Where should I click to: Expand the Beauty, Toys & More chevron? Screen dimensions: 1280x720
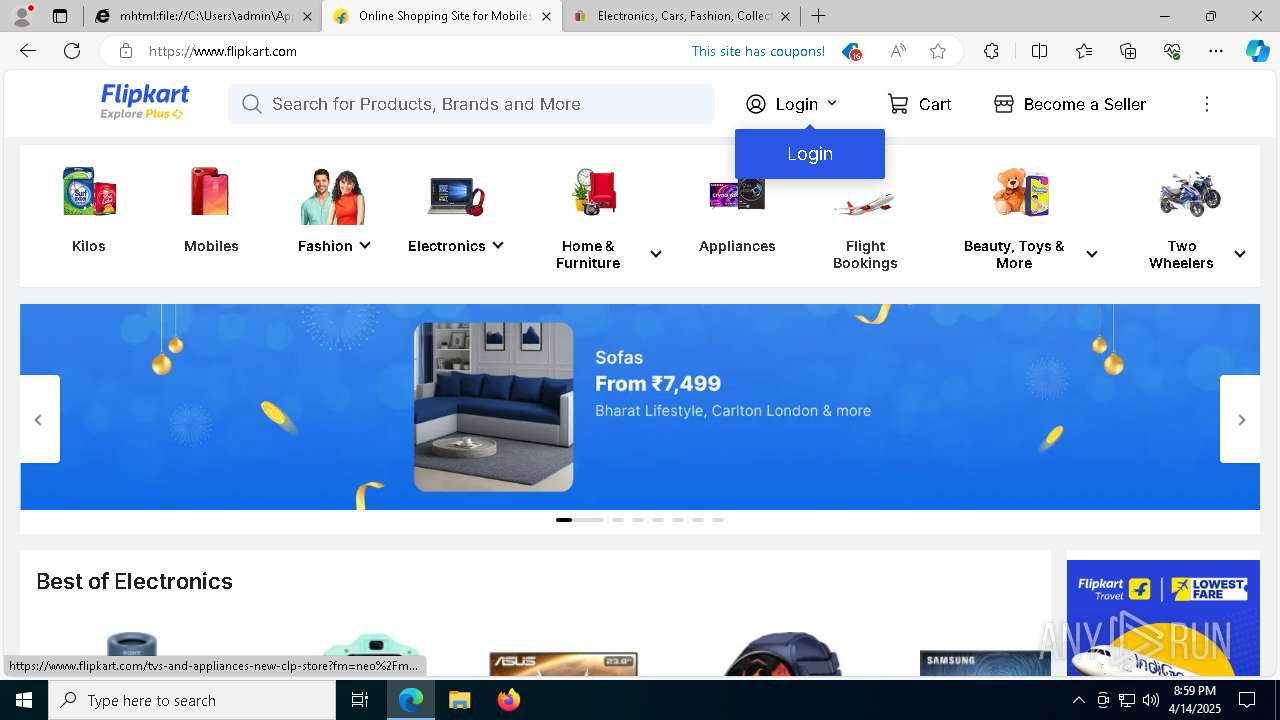tap(1092, 254)
